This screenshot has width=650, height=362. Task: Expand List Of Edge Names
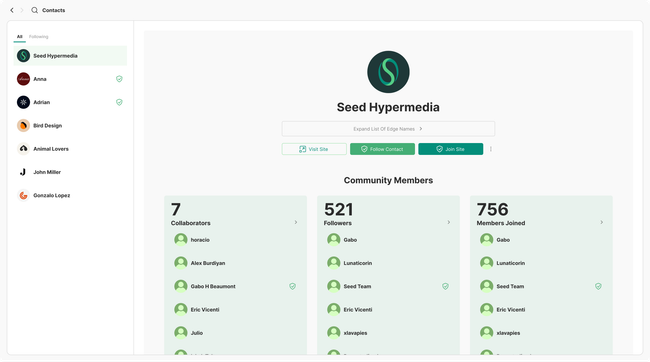tap(388, 129)
